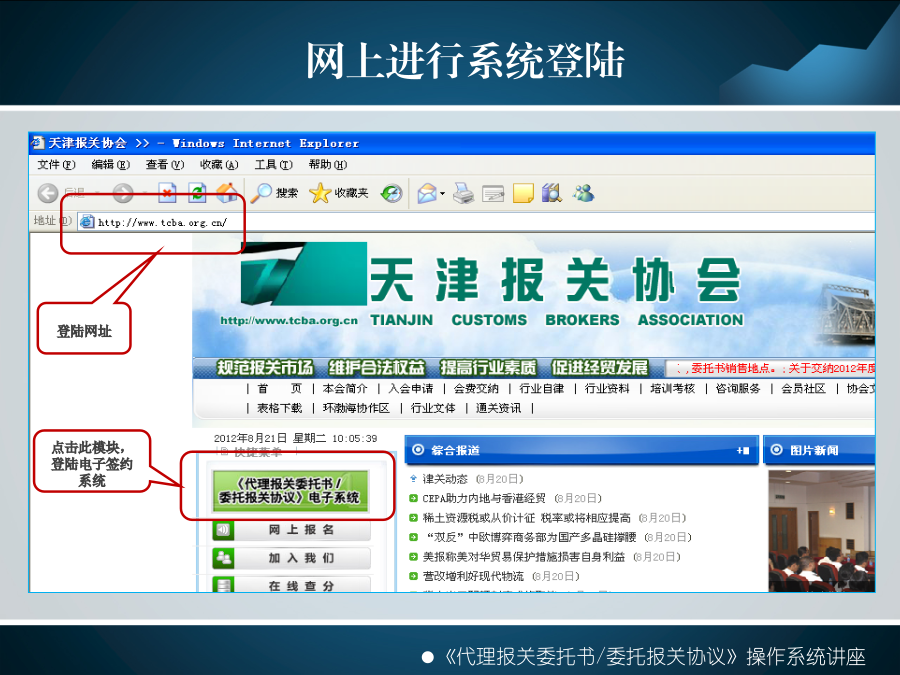Screen dimensions: 900x675
Task: Click the Edit page toolbar icon
Action: tap(493, 193)
